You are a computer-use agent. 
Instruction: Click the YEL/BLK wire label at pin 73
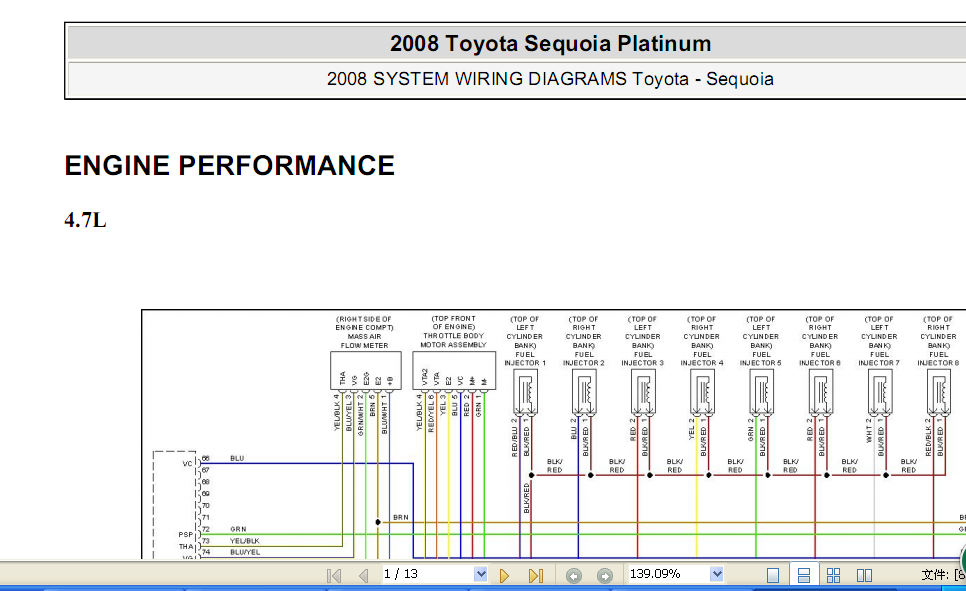click(245, 541)
